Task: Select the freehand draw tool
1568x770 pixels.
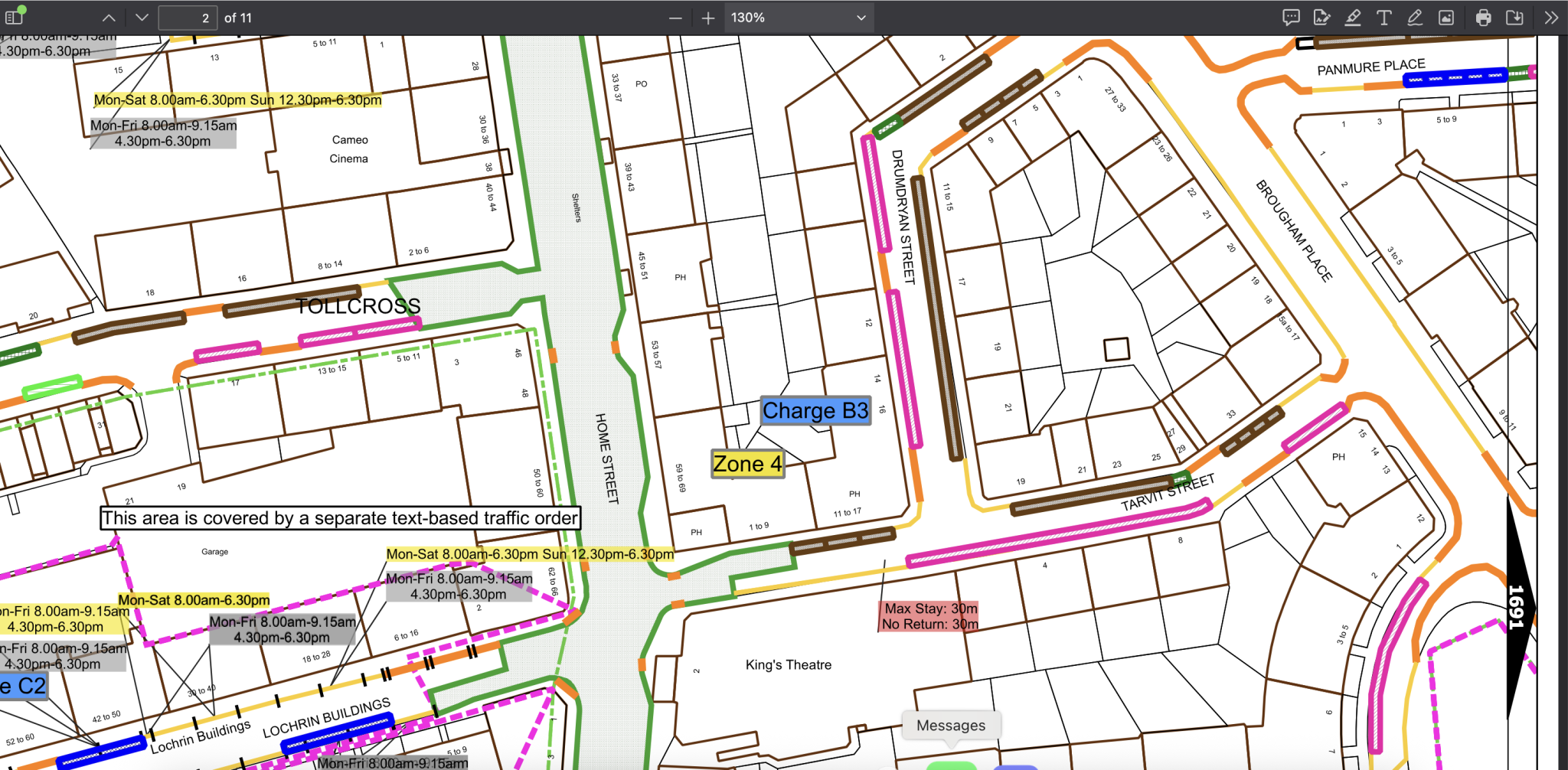Action: point(1415,18)
